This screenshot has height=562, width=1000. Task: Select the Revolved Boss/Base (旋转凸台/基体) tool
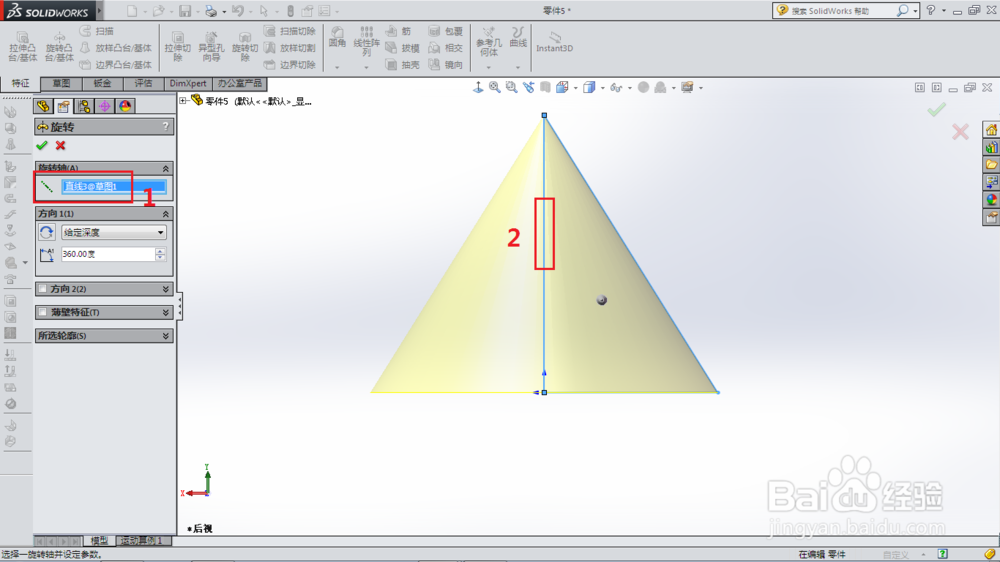(x=59, y=47)
